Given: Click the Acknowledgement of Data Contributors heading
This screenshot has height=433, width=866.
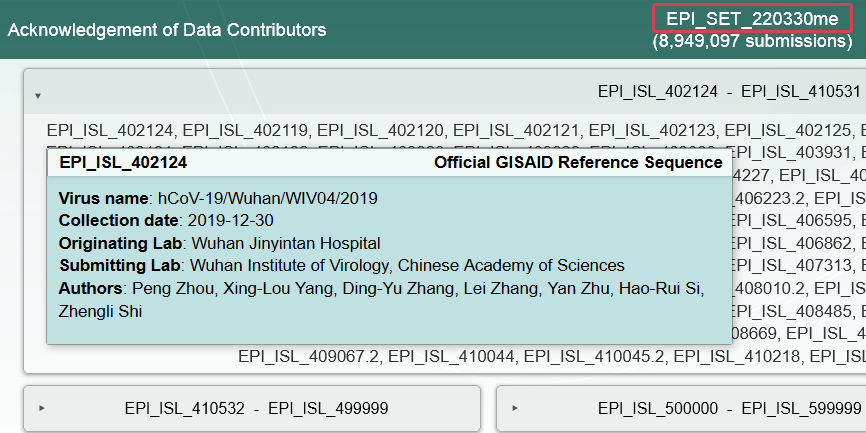Looking at the screenshot, I should click(167, 30).
